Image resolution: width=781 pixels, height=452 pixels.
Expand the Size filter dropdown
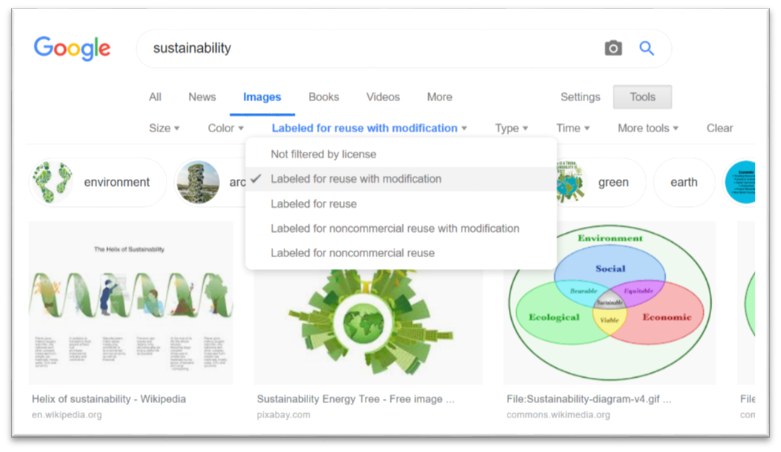[x=164, y=129]
